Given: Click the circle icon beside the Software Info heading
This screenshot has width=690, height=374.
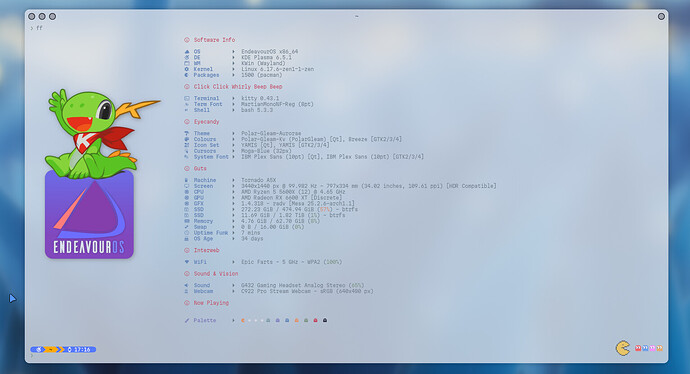Looking at the screenshot, I should pyautogui.click(x=187, y=40).
